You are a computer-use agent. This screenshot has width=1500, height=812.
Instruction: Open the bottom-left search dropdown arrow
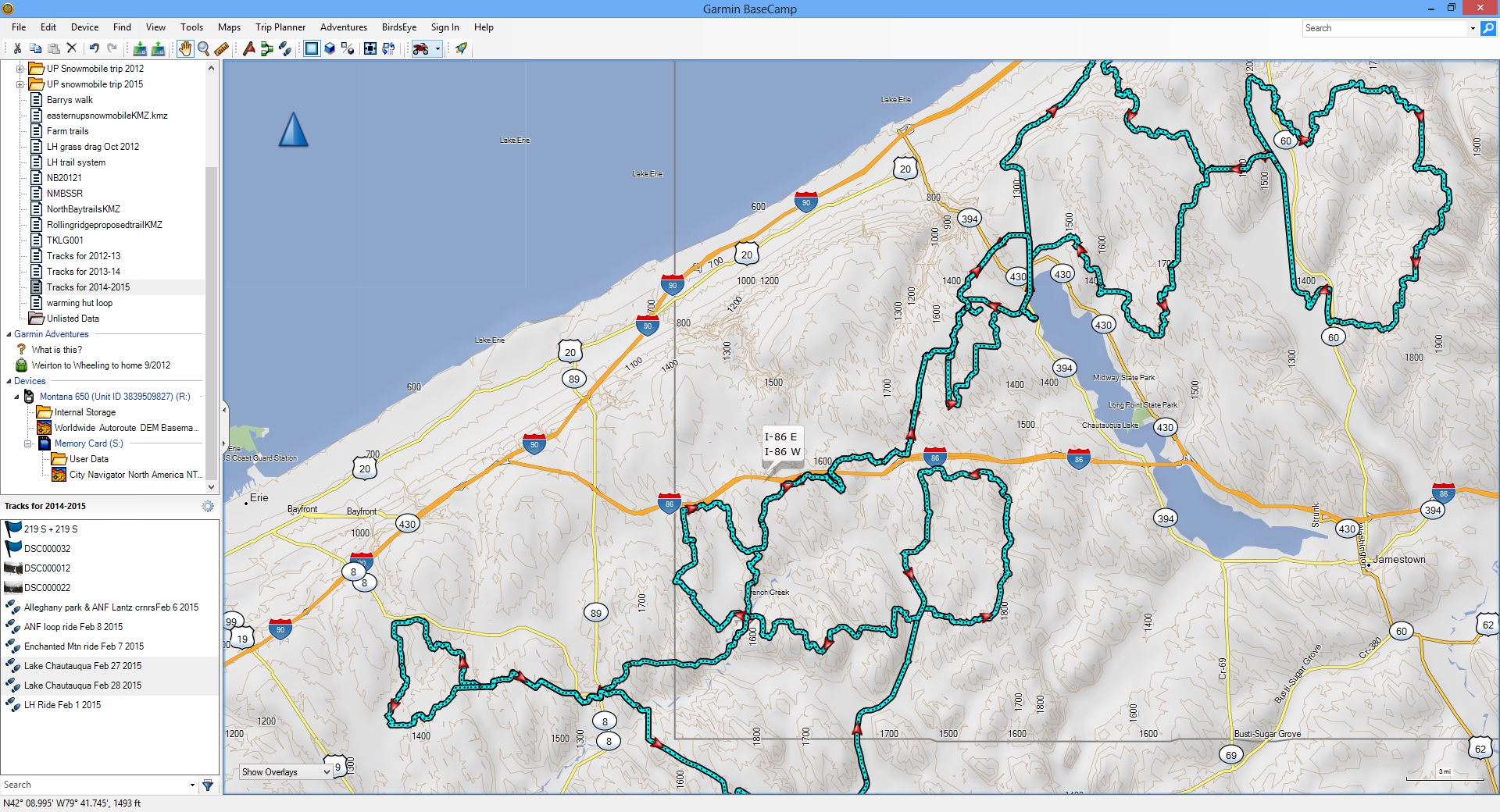(192, 785)
